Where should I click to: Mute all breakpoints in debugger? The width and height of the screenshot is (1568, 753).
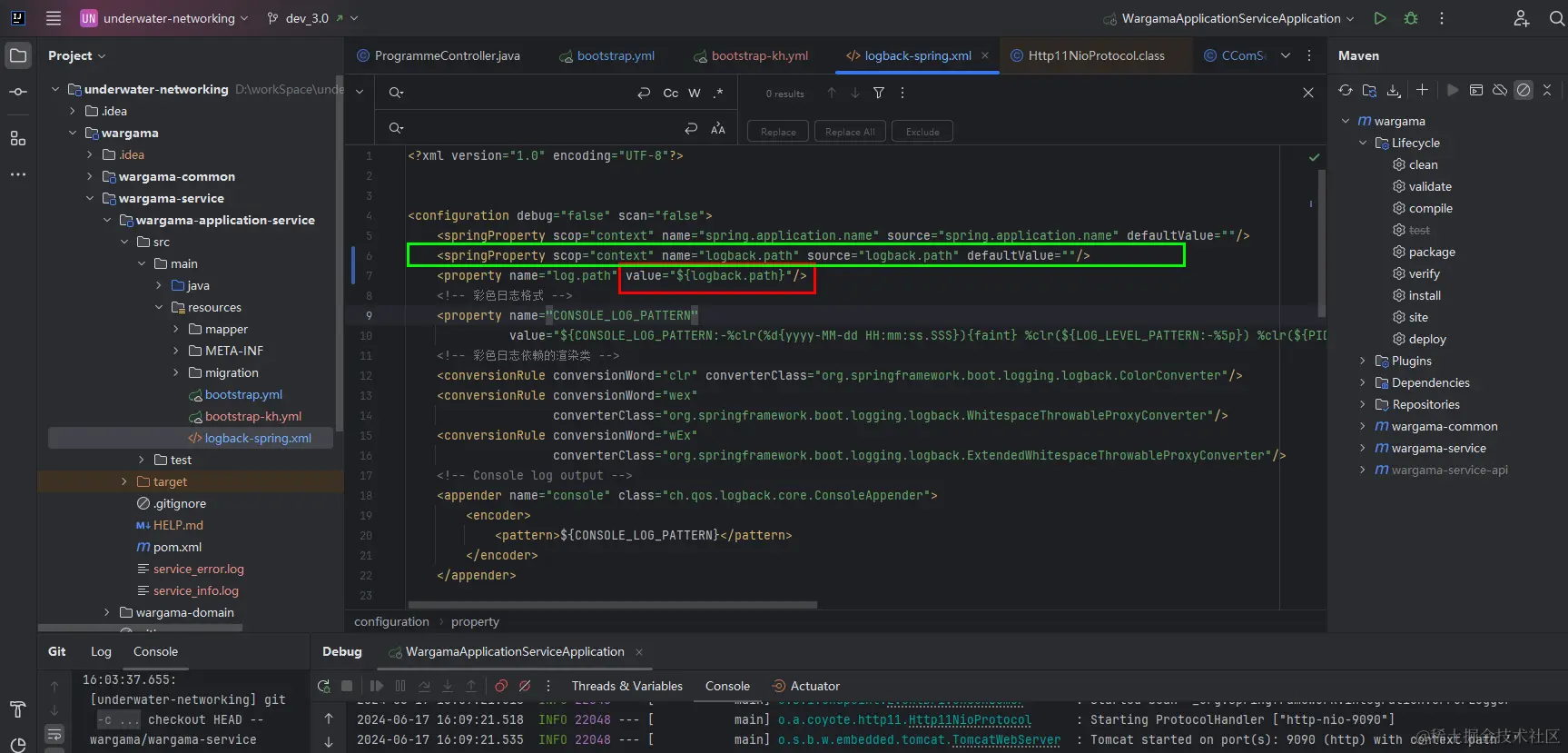525,686
